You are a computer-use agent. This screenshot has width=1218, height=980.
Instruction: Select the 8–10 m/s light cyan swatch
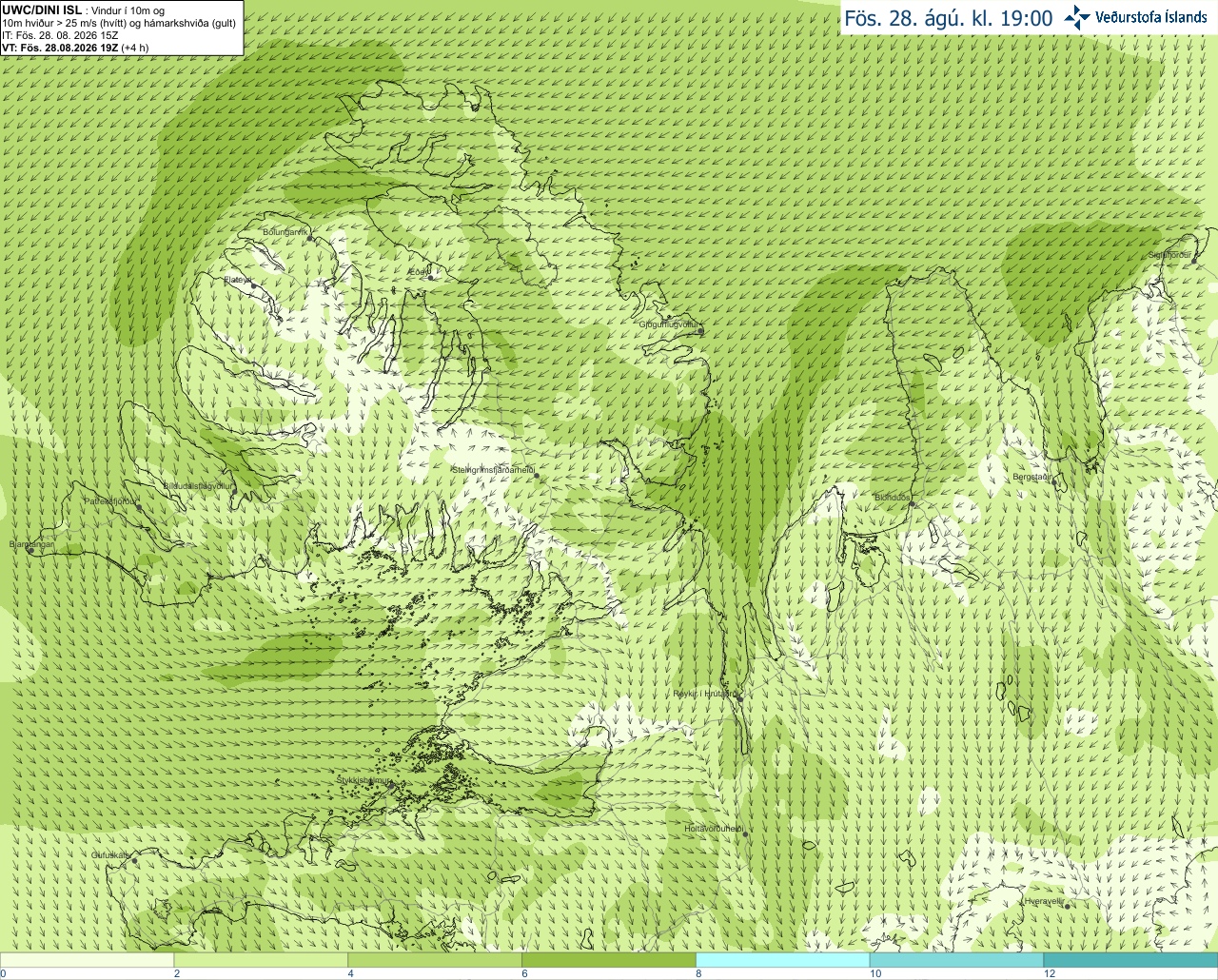pos(783,960)
